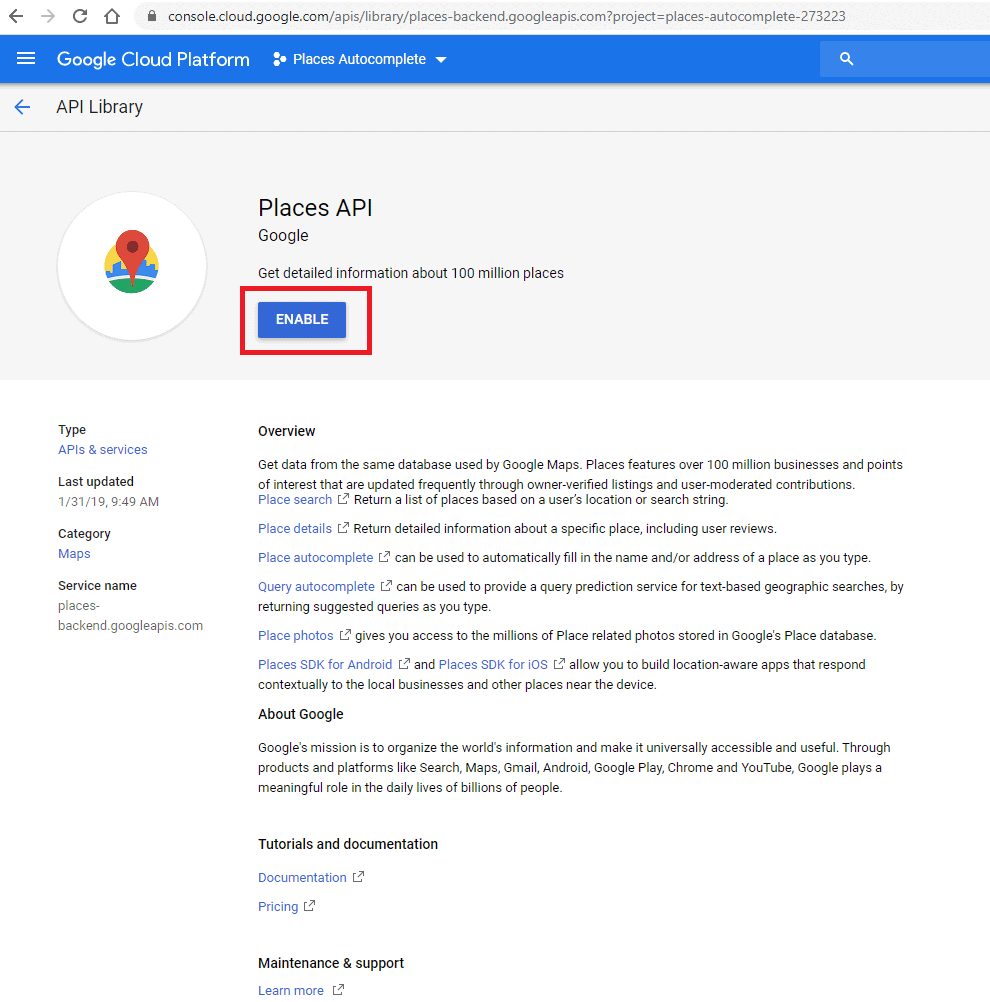Open the navigation hamburger menu
This screenshot has width=990, height=1002.
[x=25, y=59]
